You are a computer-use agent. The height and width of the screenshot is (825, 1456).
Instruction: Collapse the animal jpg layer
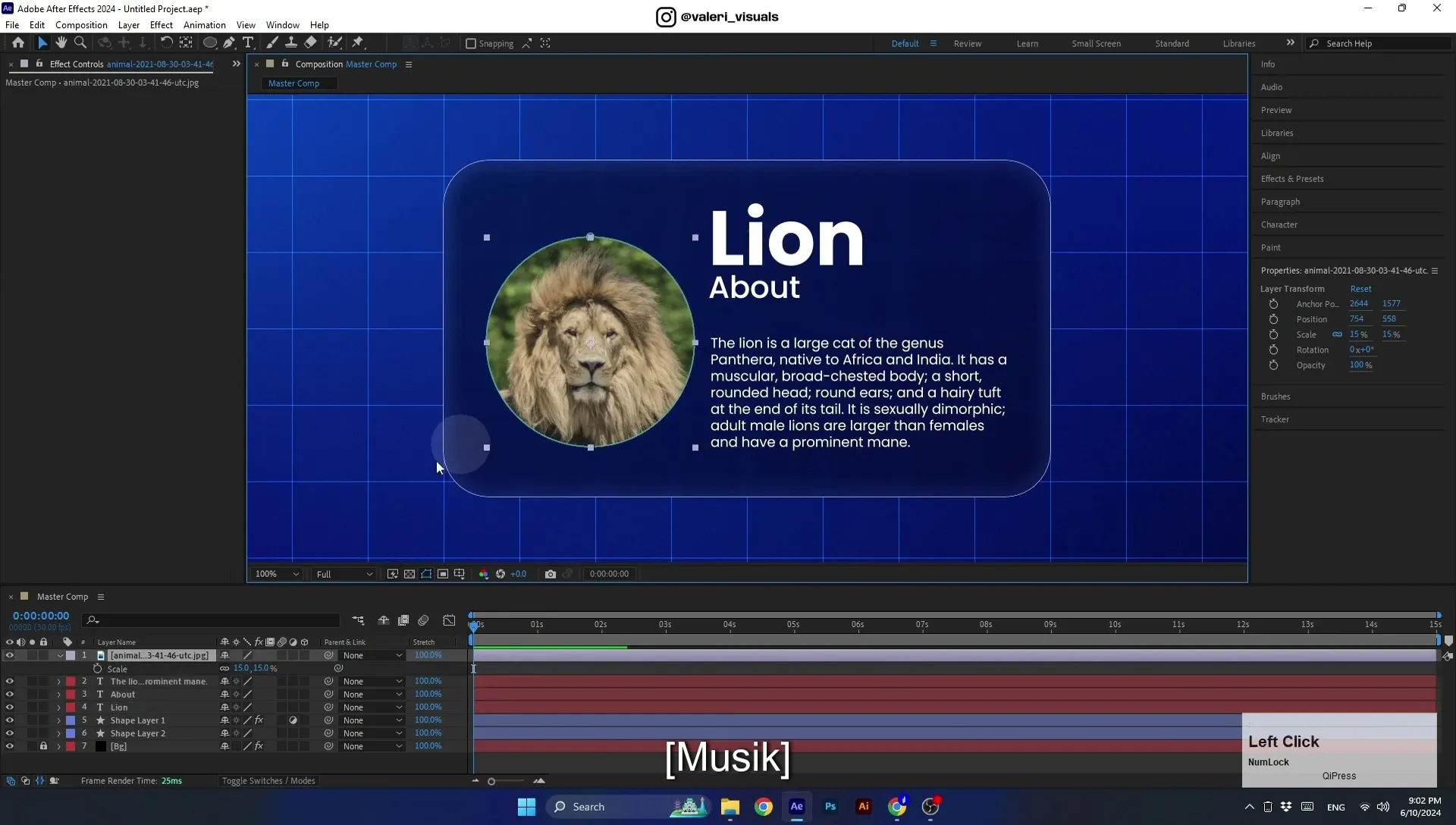coord(59,656)
